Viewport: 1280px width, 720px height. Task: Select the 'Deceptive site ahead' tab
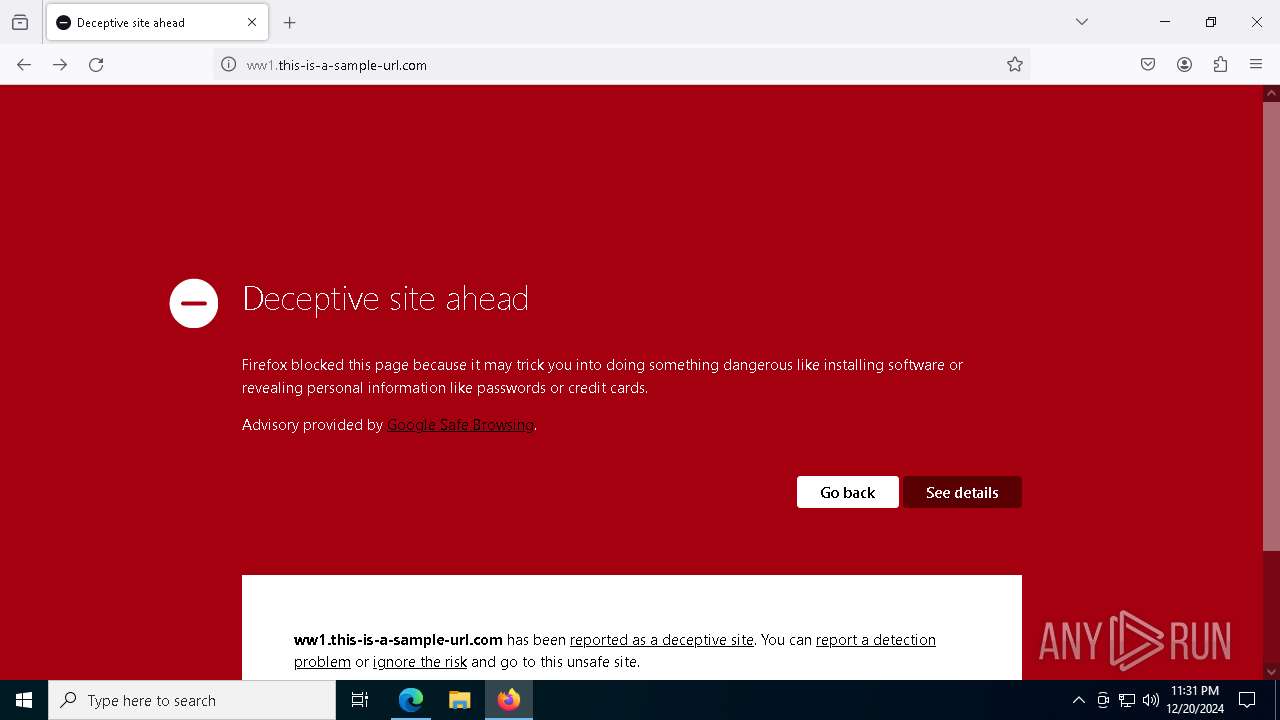point(157,22)
